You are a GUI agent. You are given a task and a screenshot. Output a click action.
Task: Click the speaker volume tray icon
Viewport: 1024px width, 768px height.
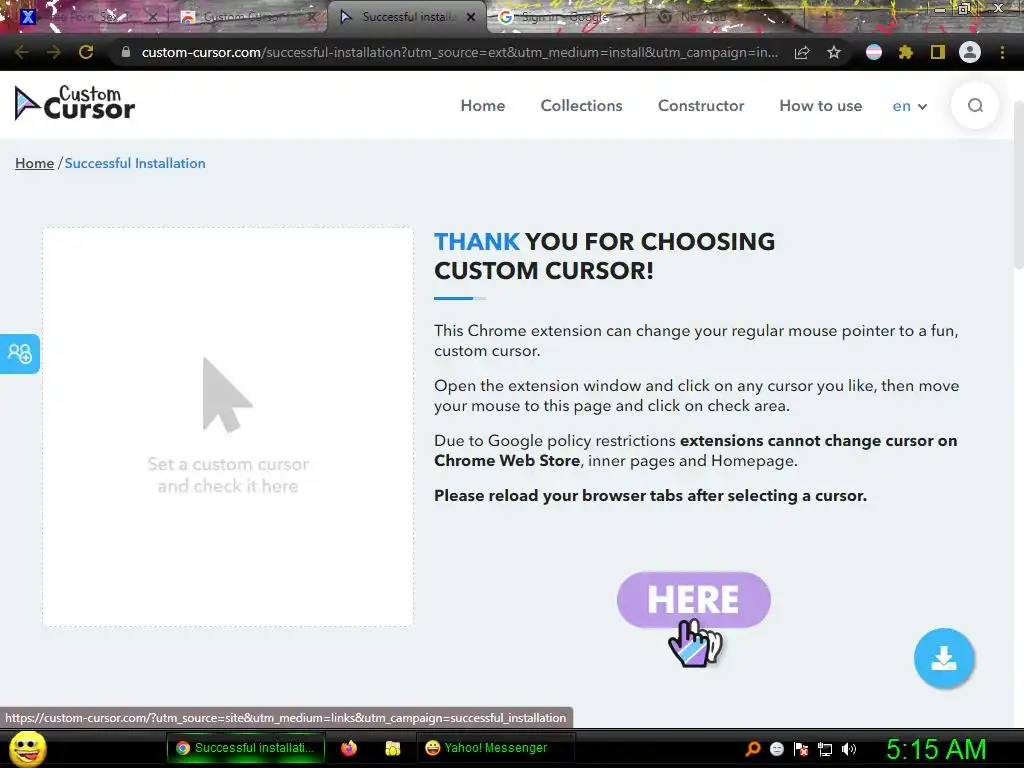tap(848, 748)
